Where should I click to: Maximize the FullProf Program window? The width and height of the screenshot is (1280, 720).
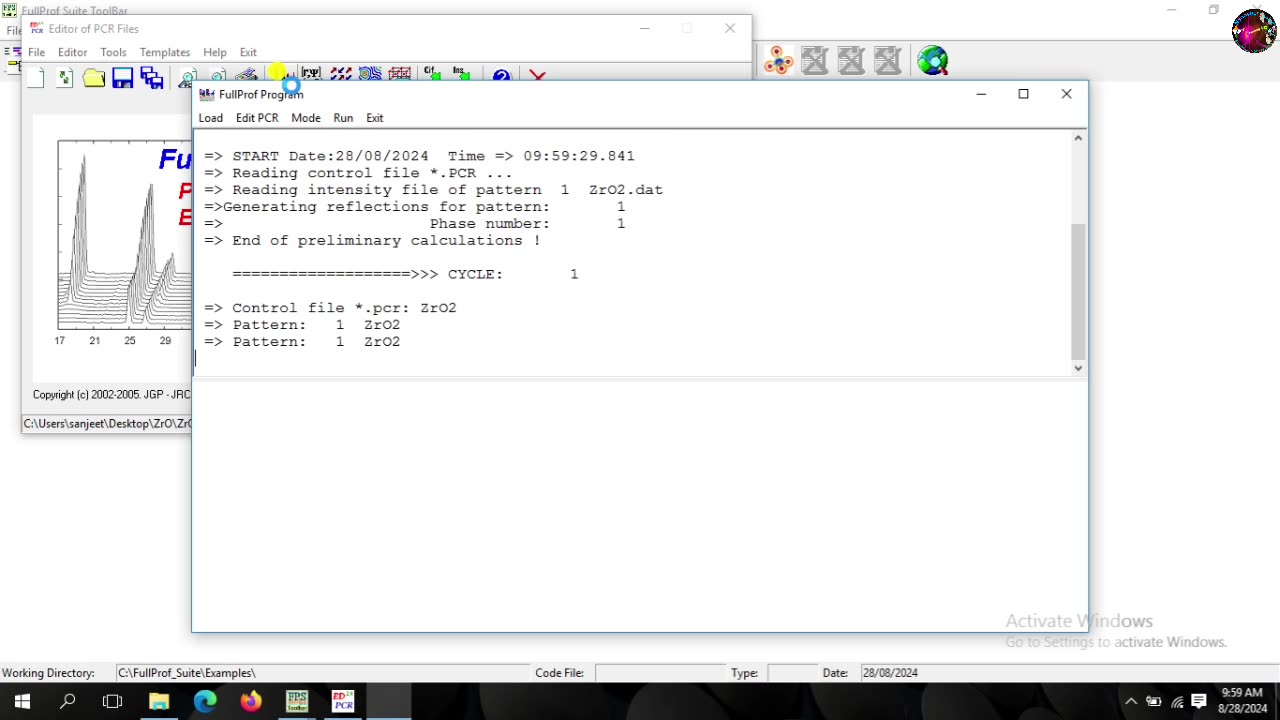[x=1023, y=94]
